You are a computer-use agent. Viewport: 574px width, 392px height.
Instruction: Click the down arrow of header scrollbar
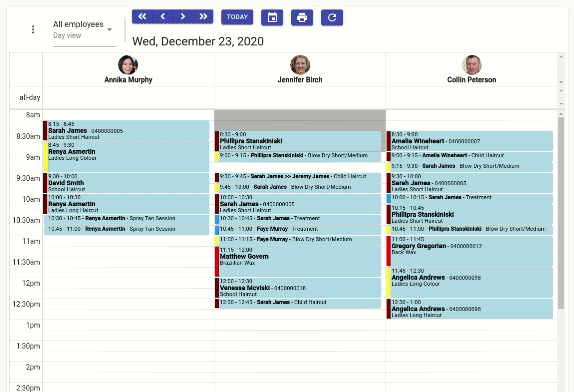tap(561, 82)
